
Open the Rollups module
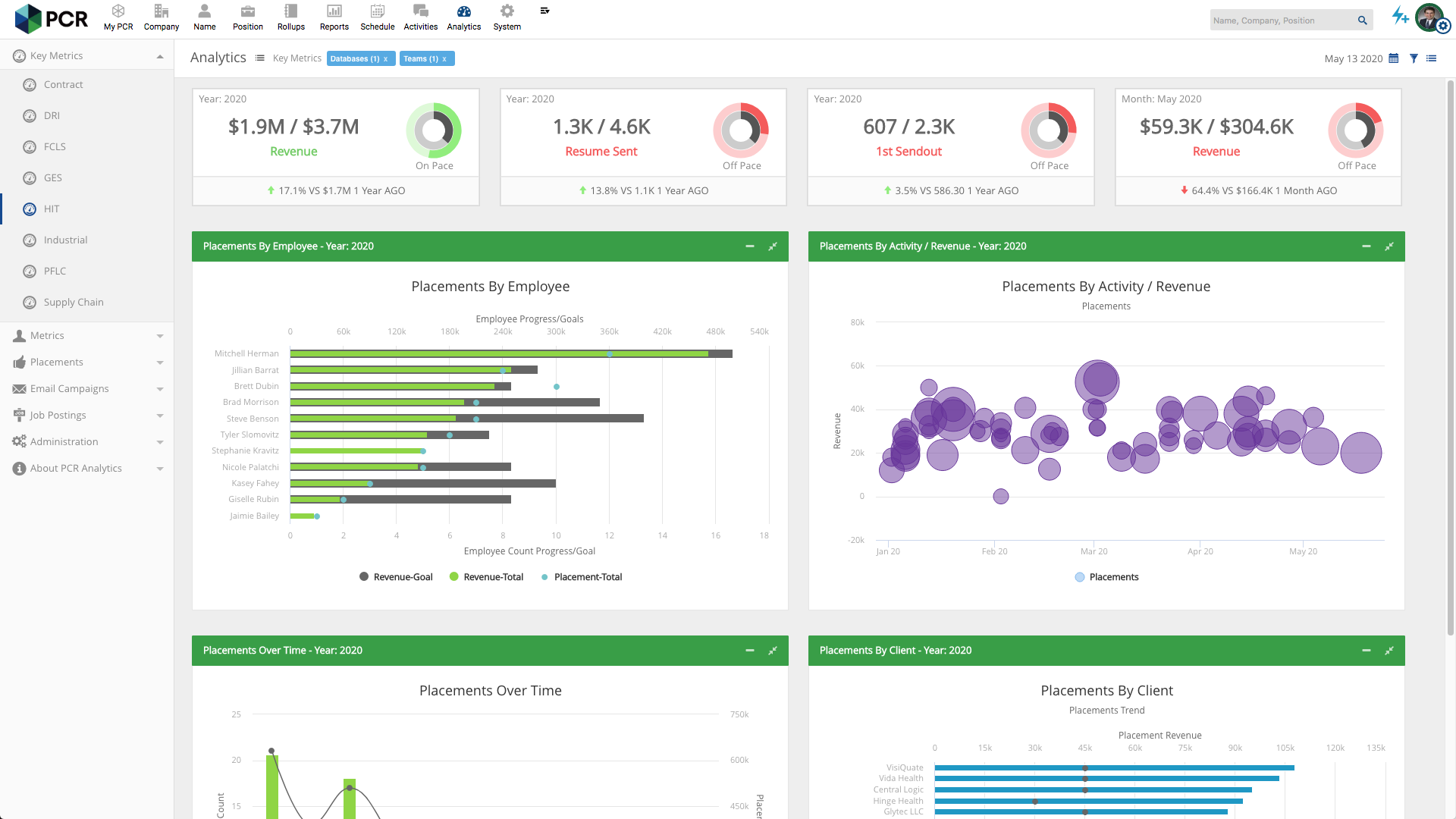(x=290, y=17)
